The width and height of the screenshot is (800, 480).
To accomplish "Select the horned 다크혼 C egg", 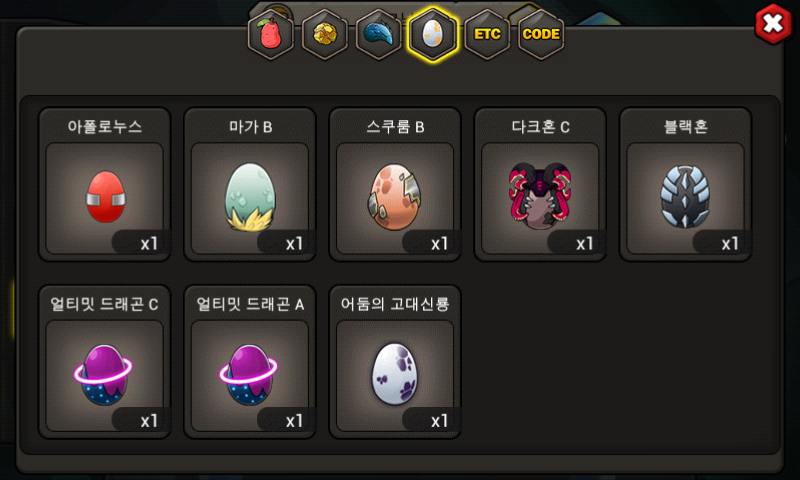I will tap(540, 198).
